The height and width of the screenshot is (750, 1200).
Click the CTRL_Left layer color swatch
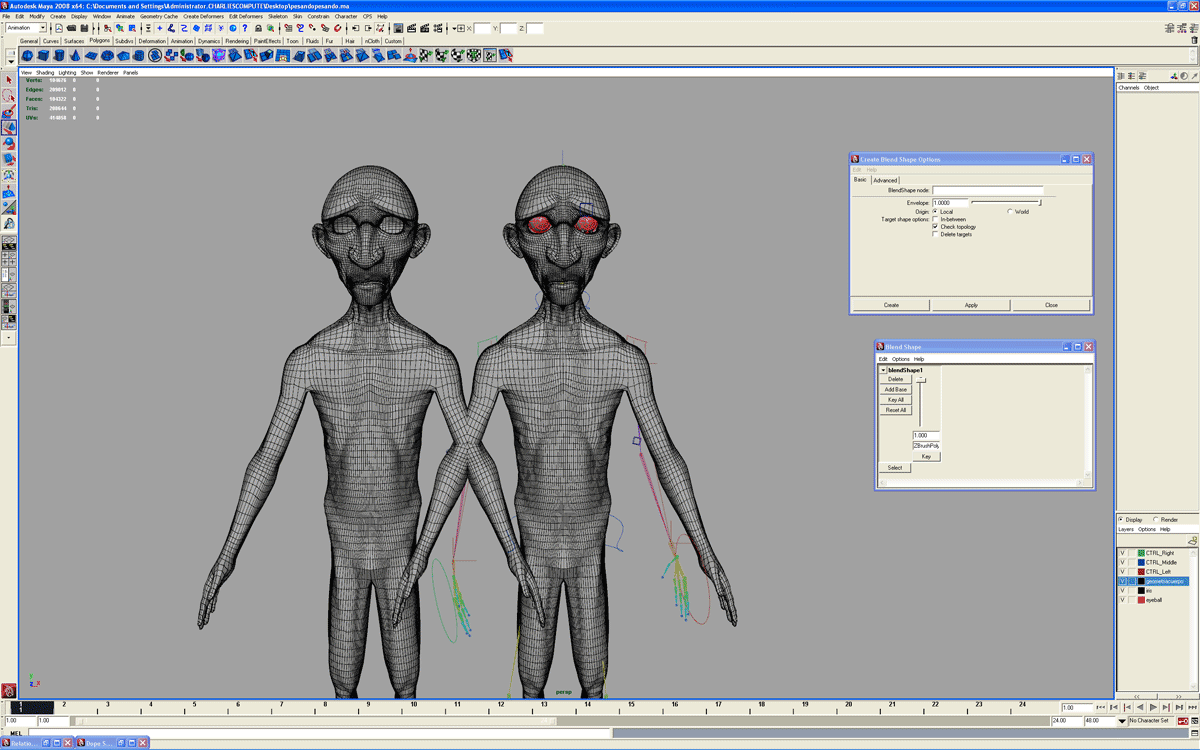(1141, 572)
